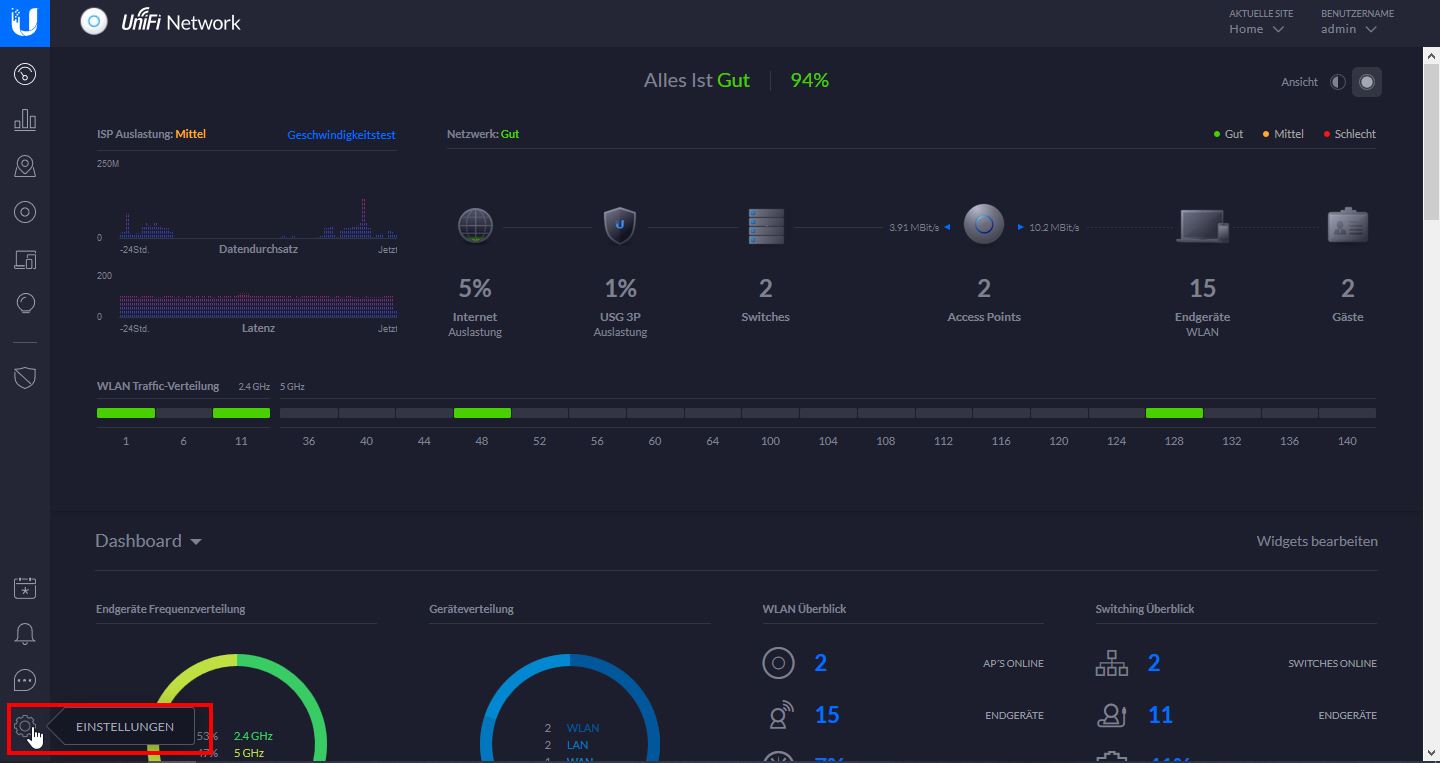Click the USG 3P gateway shield icon

620,225
